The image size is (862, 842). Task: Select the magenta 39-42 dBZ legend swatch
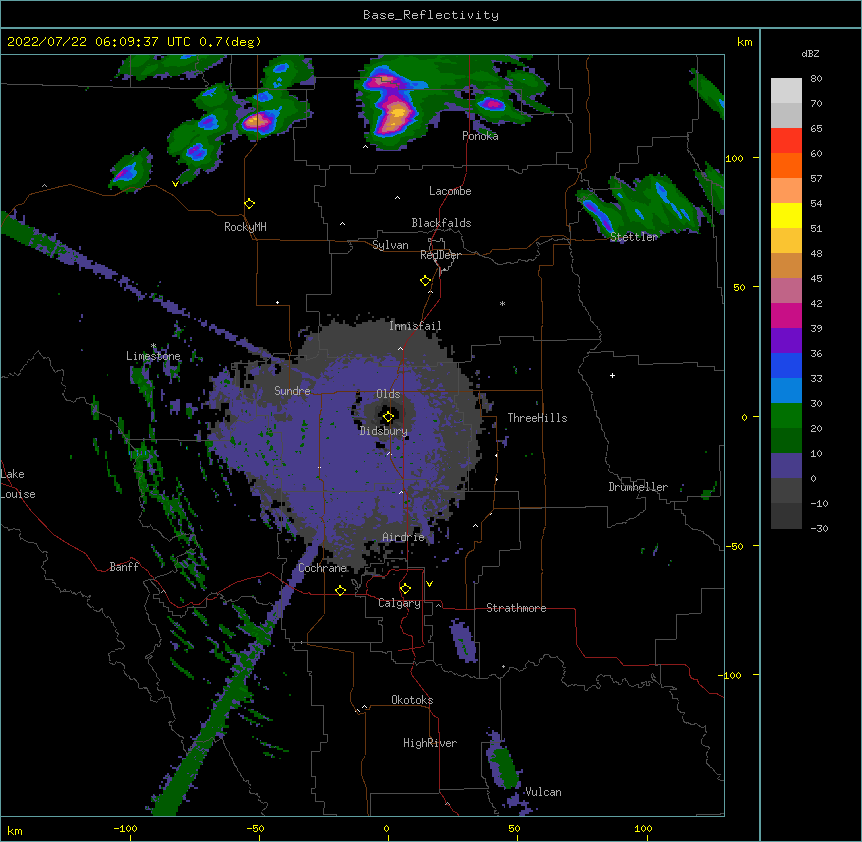(x=786, y=315)
